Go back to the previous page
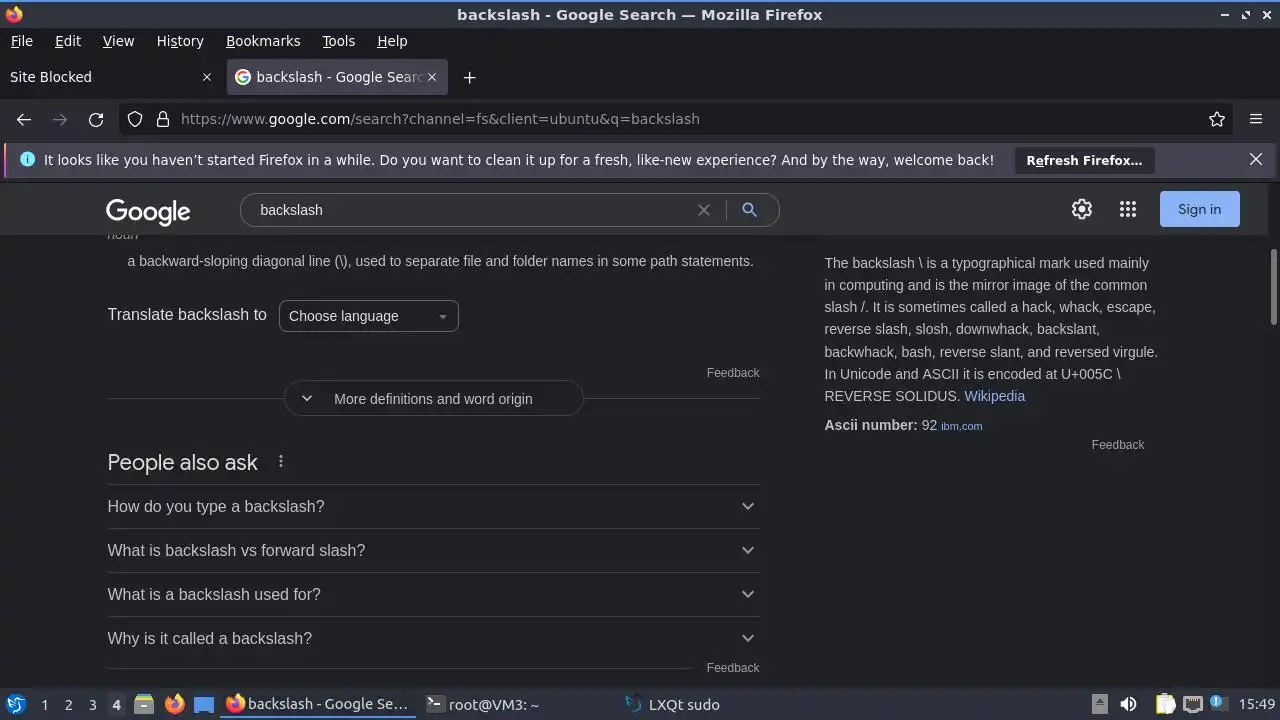Screen dimensions: 1280x720 point(24,119)
